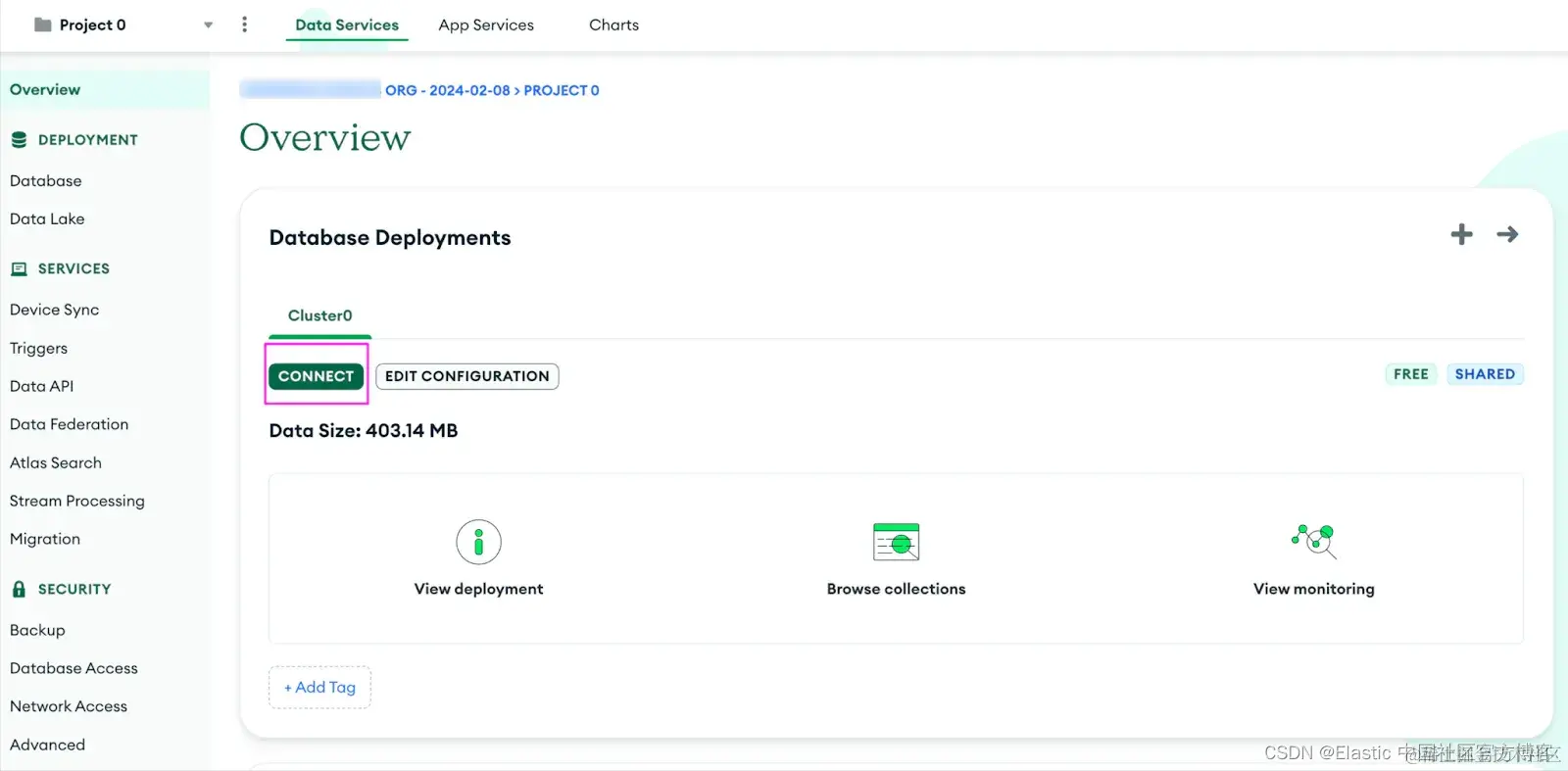The image size is (1568, 771).
Task: Click the SECURITY section heading
Action: pos(74,589)
